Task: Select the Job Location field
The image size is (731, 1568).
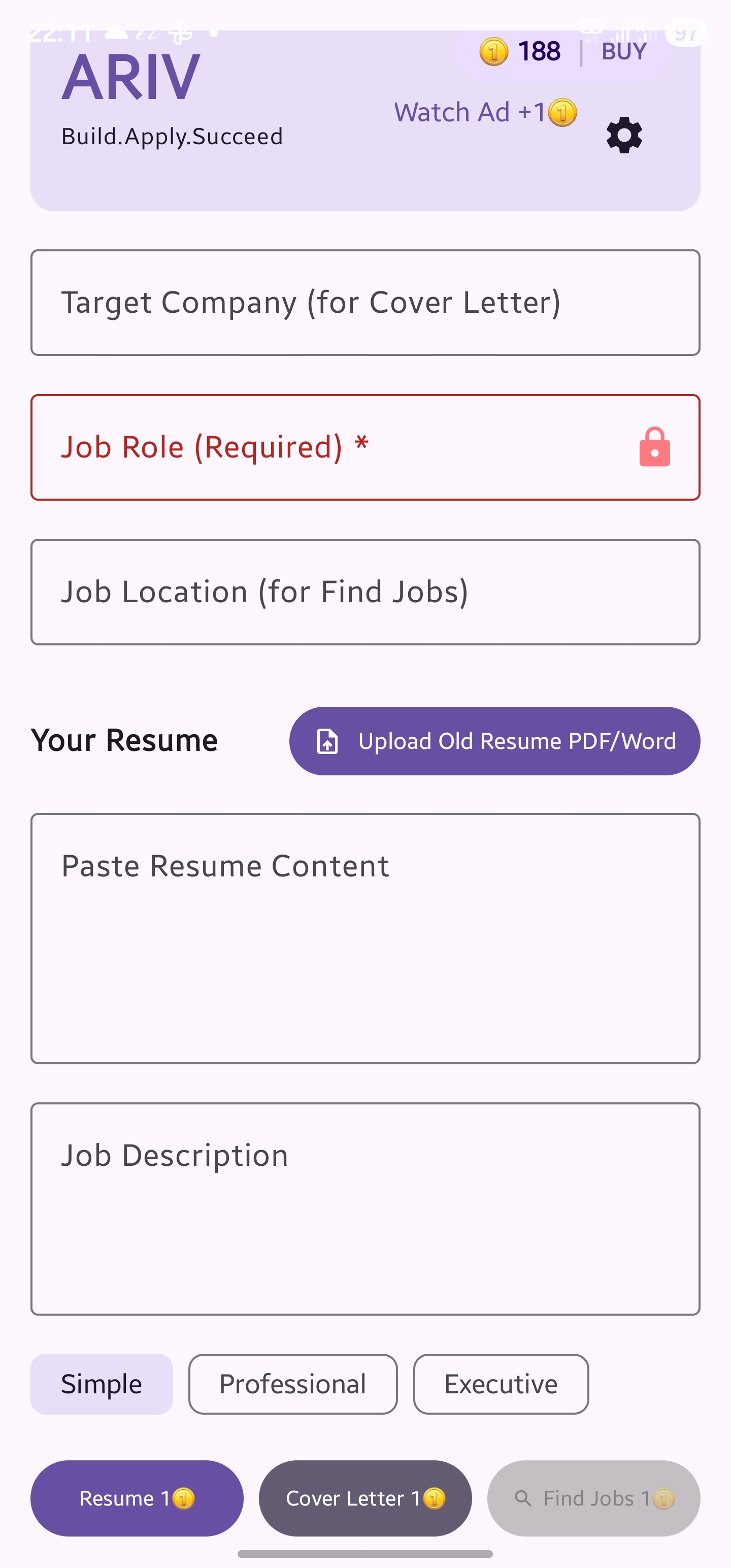Action: point(365,590)
